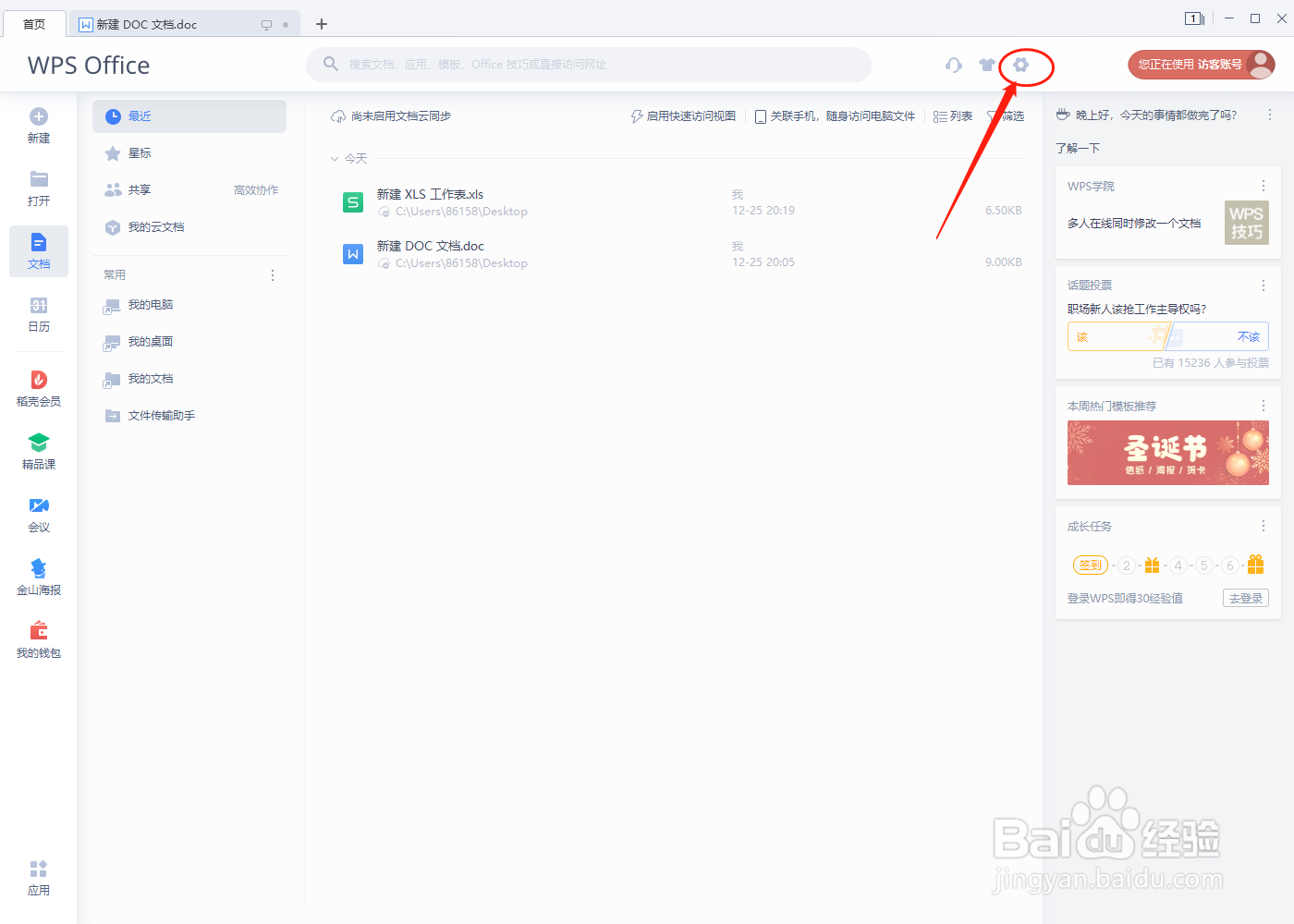Open the 应用 apps grid icon

point(39,869)
